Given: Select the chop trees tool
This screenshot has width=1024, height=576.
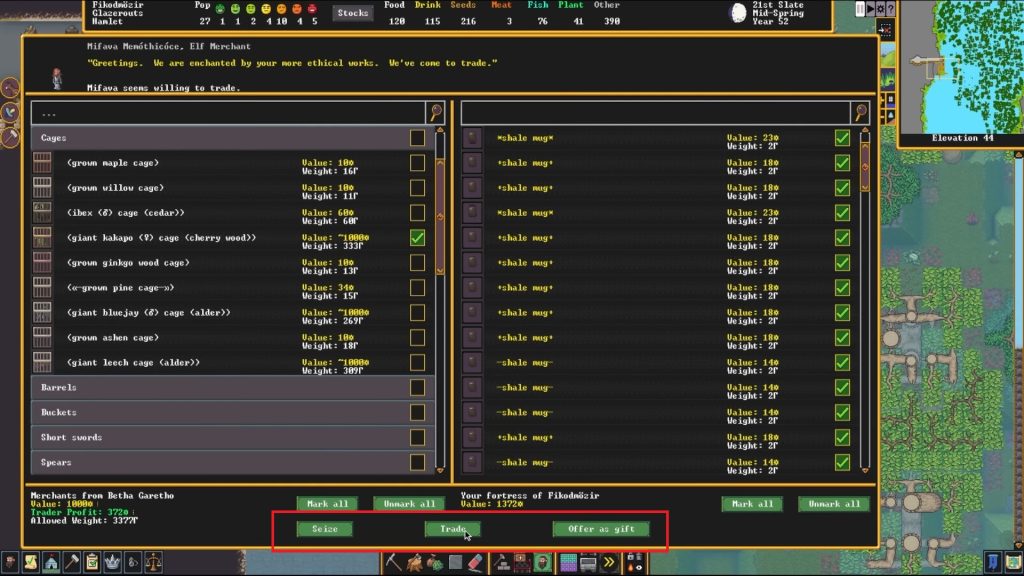Looking at the screenshot, I should tap(414, 562).
